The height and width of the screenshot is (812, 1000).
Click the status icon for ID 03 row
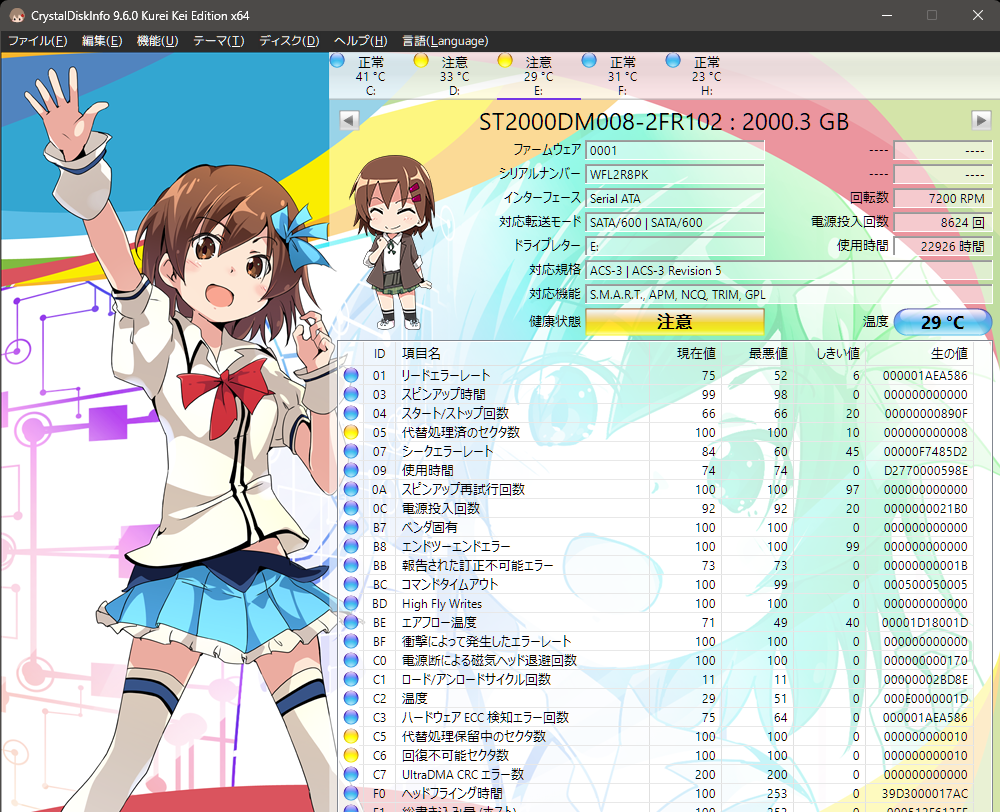[x=351, y=394]
